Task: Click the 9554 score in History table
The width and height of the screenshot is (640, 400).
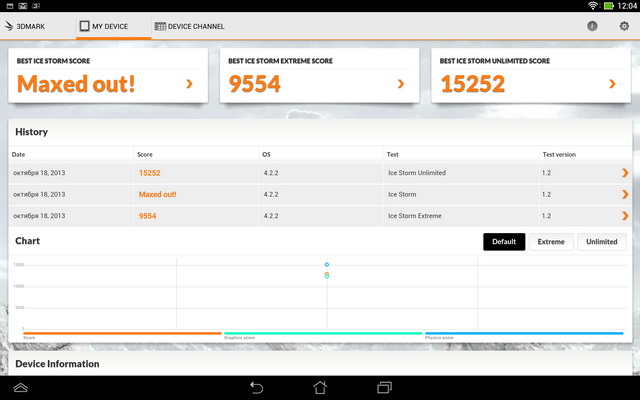Action: pos(147,216)
